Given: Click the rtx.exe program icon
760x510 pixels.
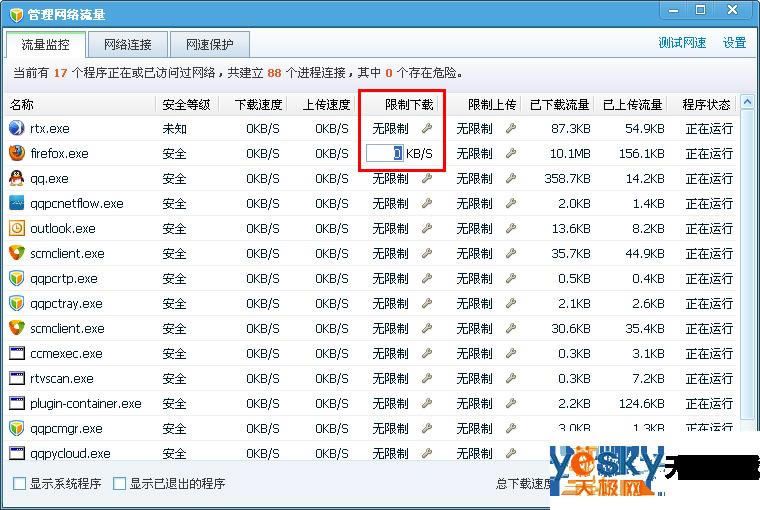Looking at the screenshot, I should pos(17,129).
